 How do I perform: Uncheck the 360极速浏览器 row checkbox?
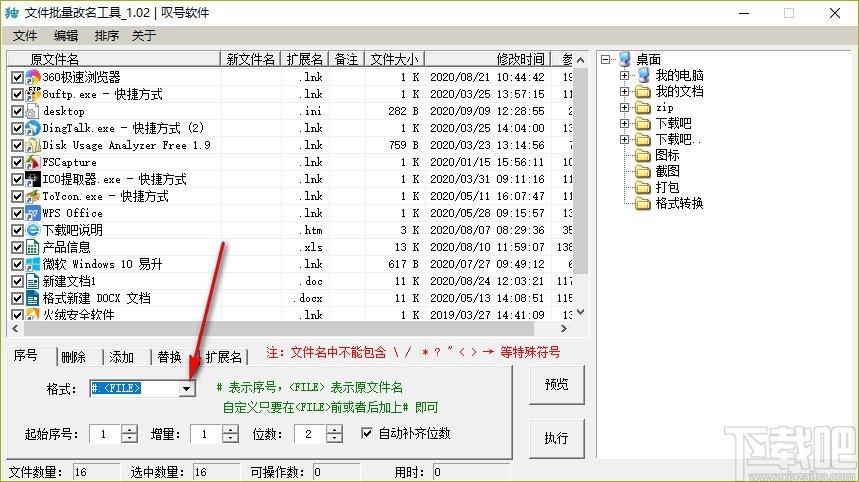pyautogui.click(x=17, y=78)
